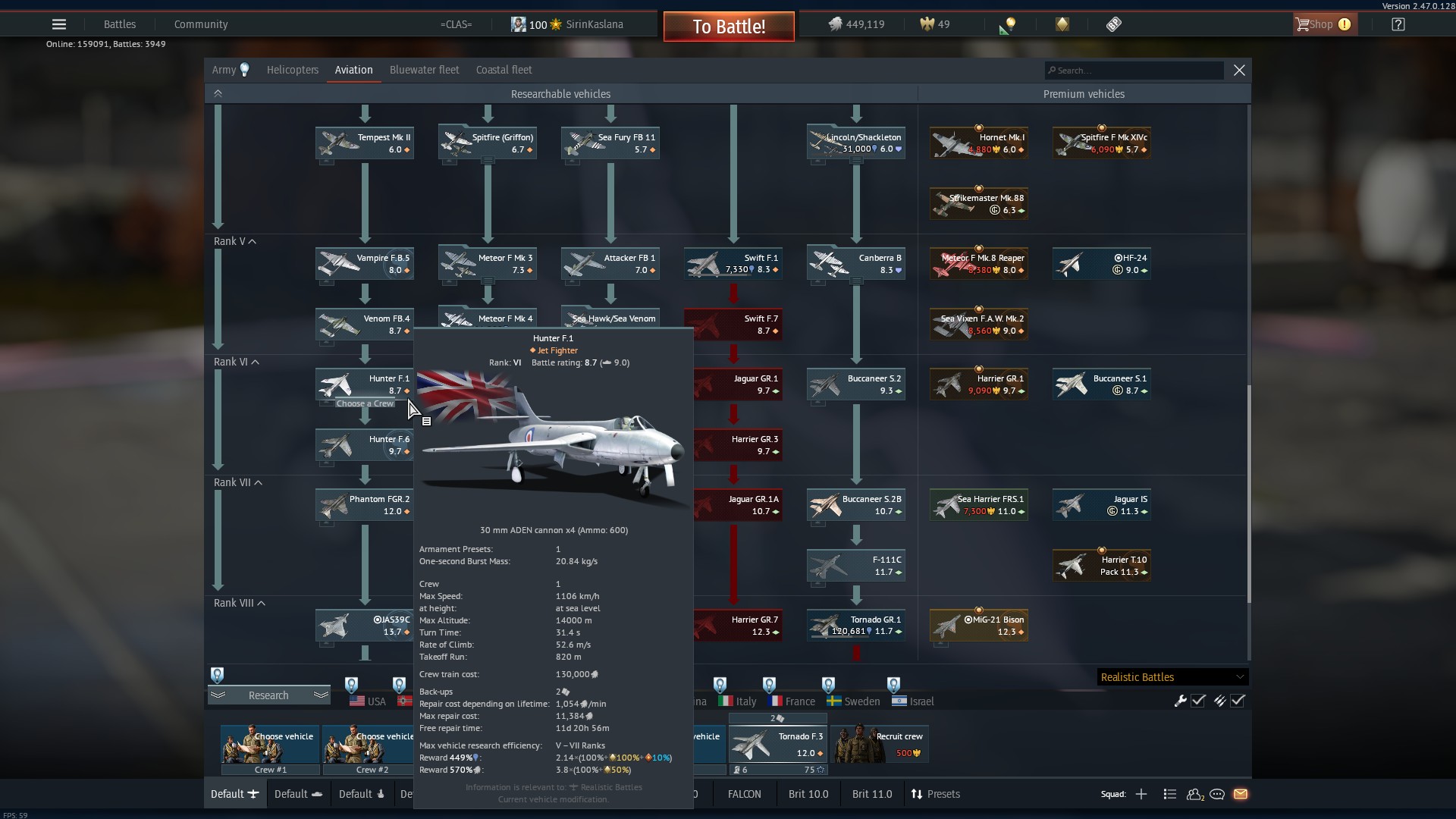The height and width of the screenshot is (819, 1456).
Task: Select the Canberra B bomber group
Action: pos(856,264)
